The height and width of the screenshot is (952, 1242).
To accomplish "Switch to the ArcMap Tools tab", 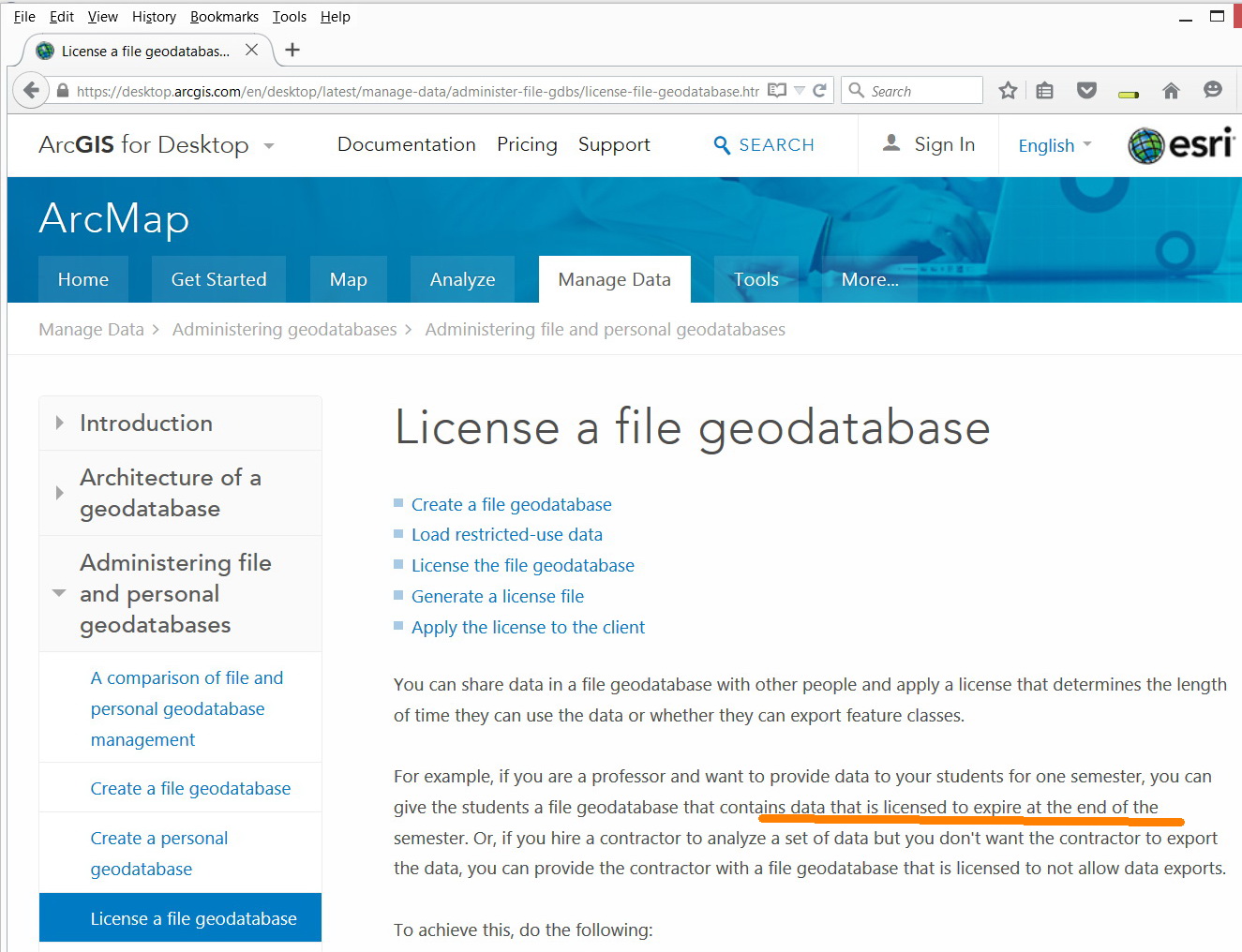I will [756, 279].
